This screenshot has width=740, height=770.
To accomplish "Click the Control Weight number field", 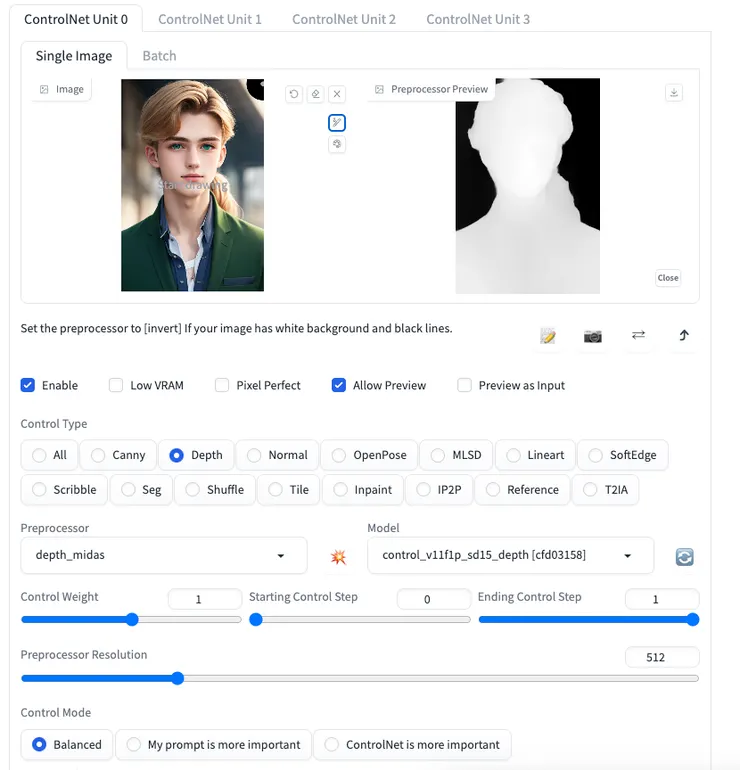I will (x=205, y=599).
